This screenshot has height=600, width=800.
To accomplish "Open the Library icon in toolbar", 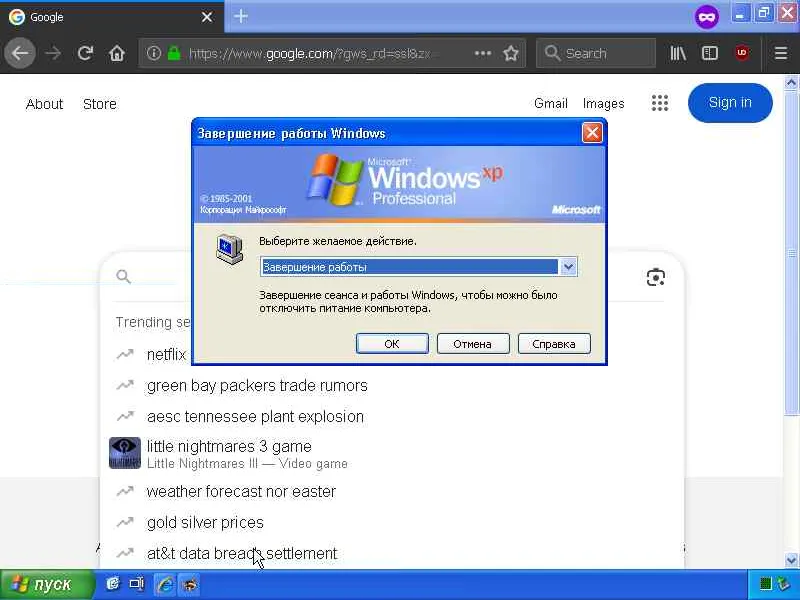I will pos(678,53).
